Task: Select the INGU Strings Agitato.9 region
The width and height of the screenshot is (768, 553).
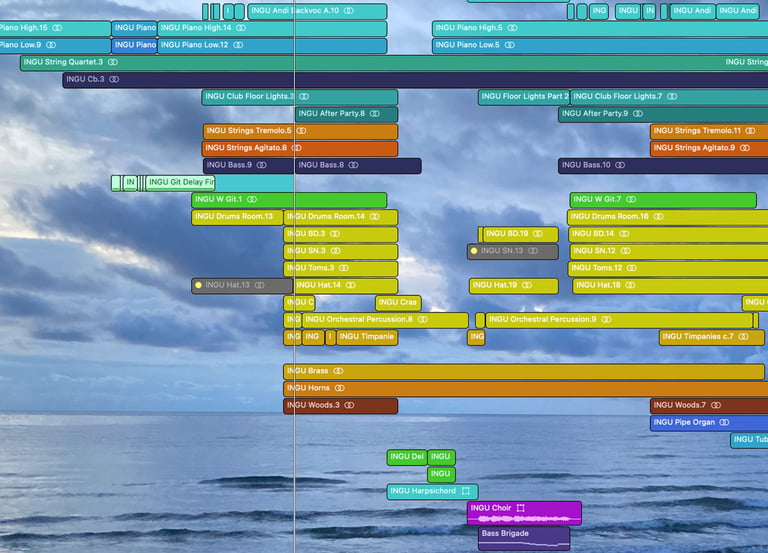Action: point(709,148)
